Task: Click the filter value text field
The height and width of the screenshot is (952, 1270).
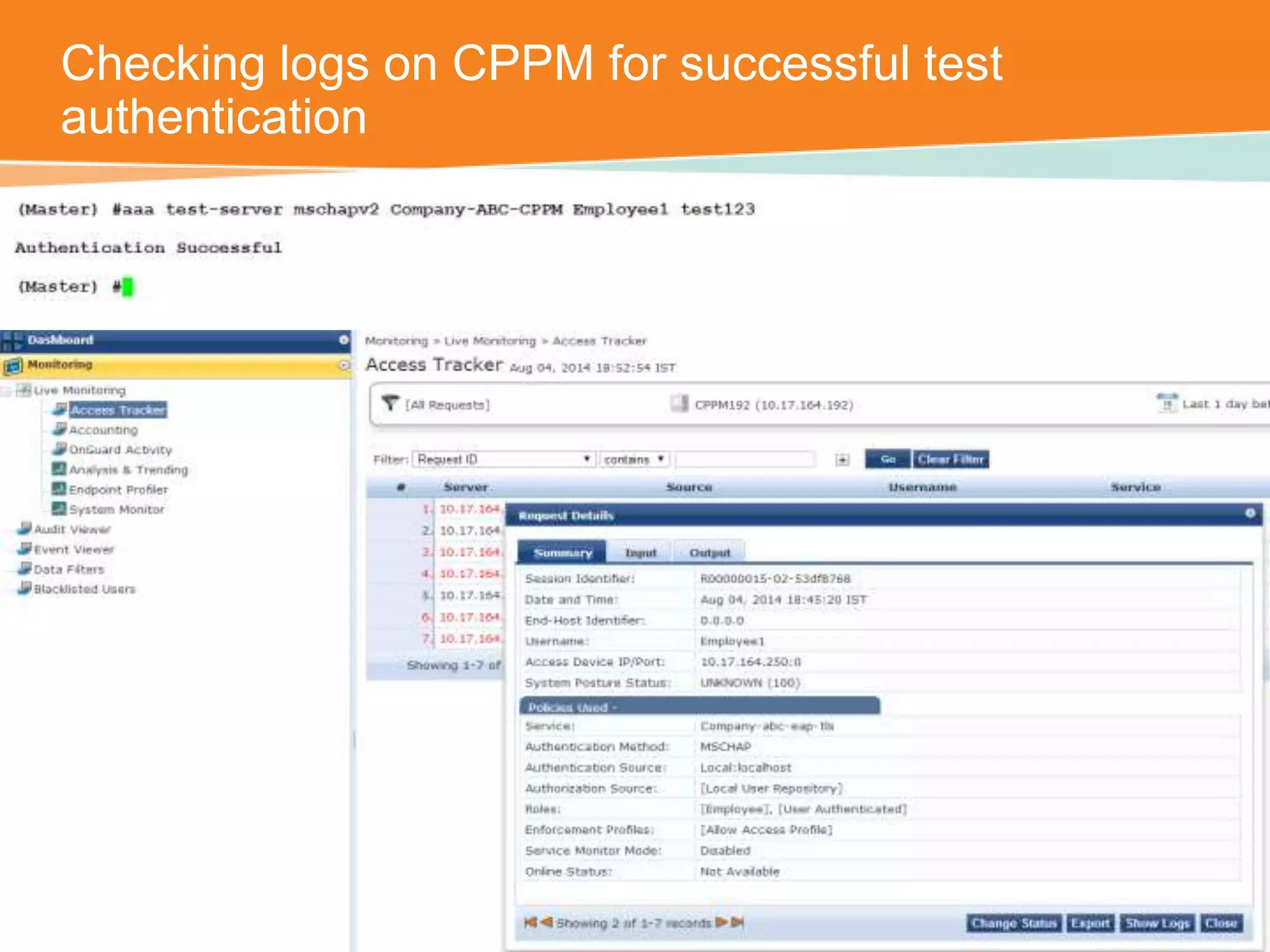Action: [745, 459]
